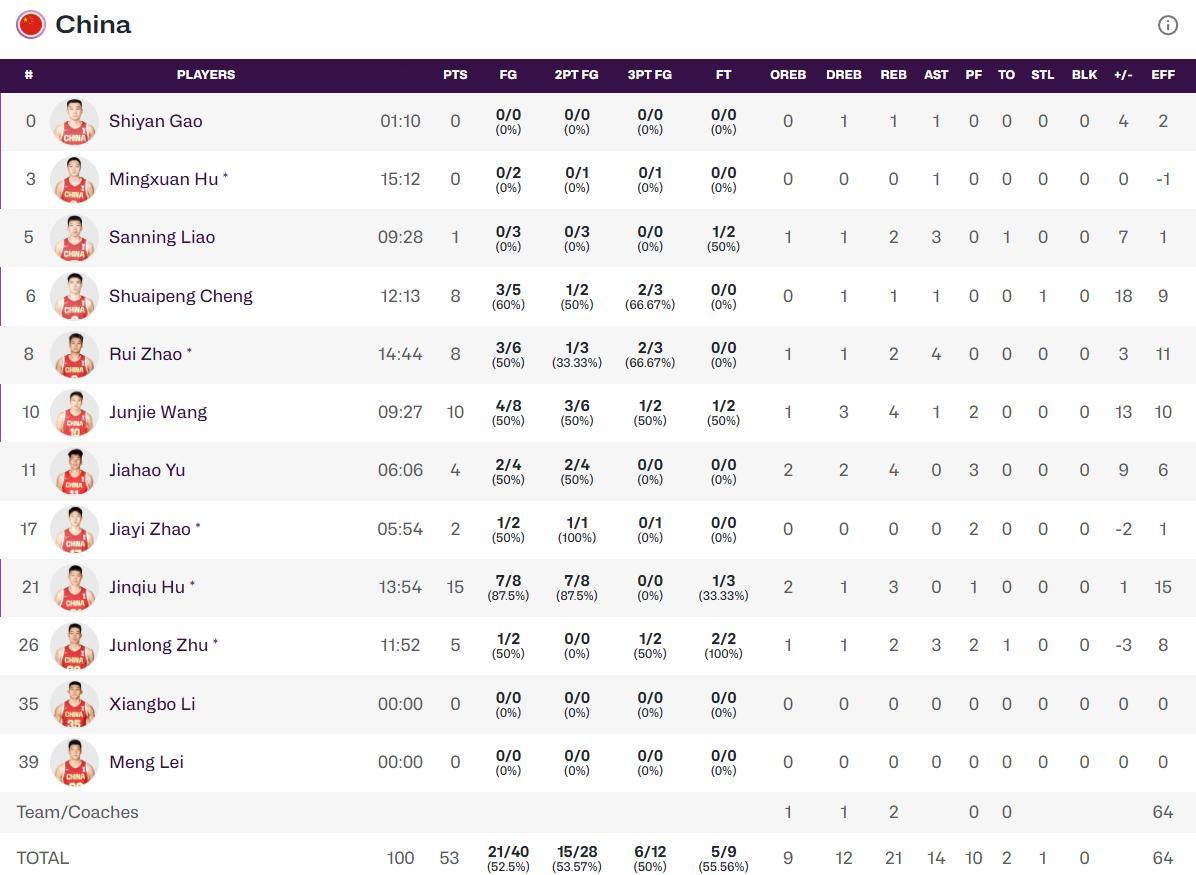
Task: Click the 3PT FG column header
Action: click(650, 75)
